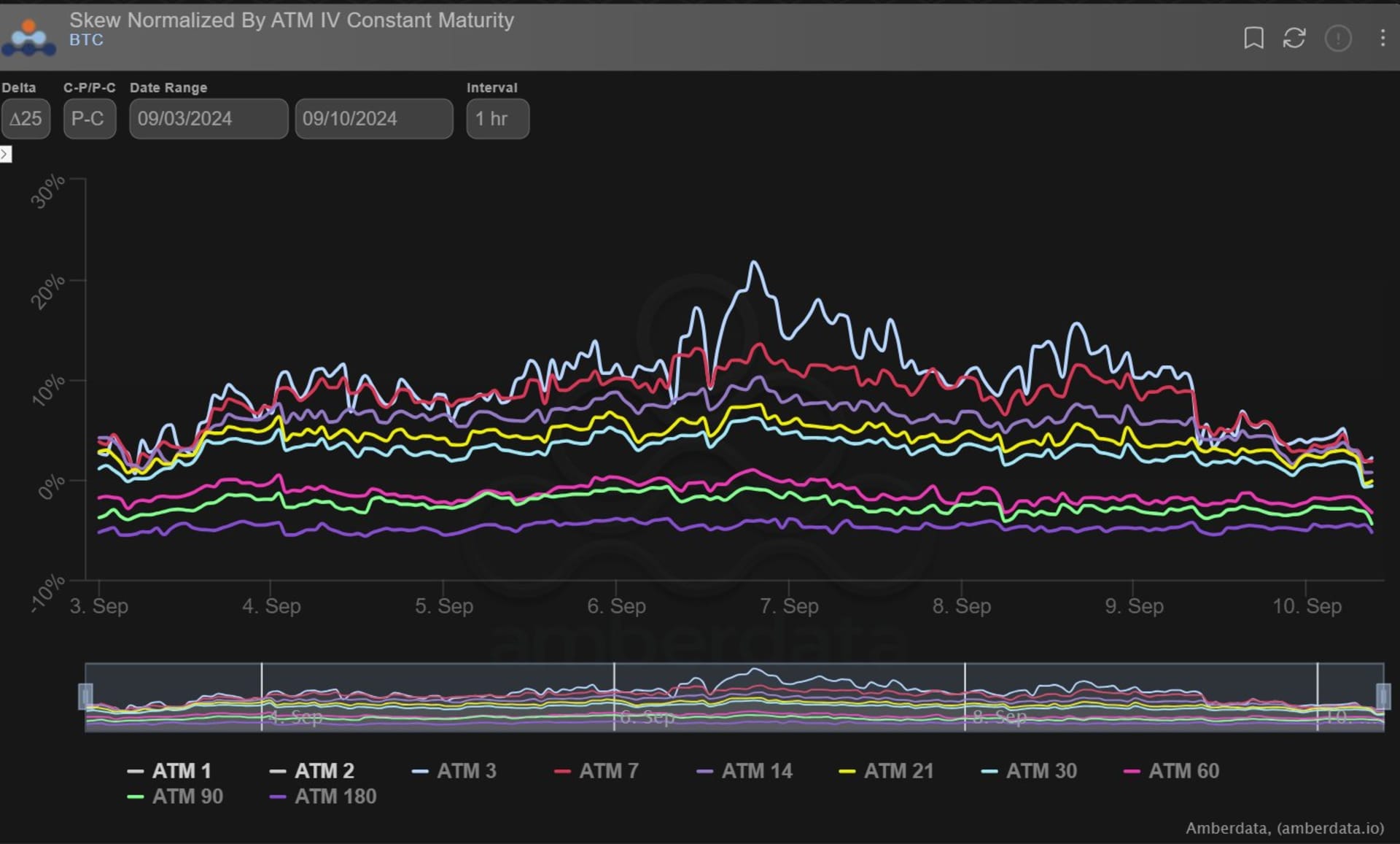1400x844 pixels.
Task: Toggle ATM 14 series in legend
Action: (744, 771)
